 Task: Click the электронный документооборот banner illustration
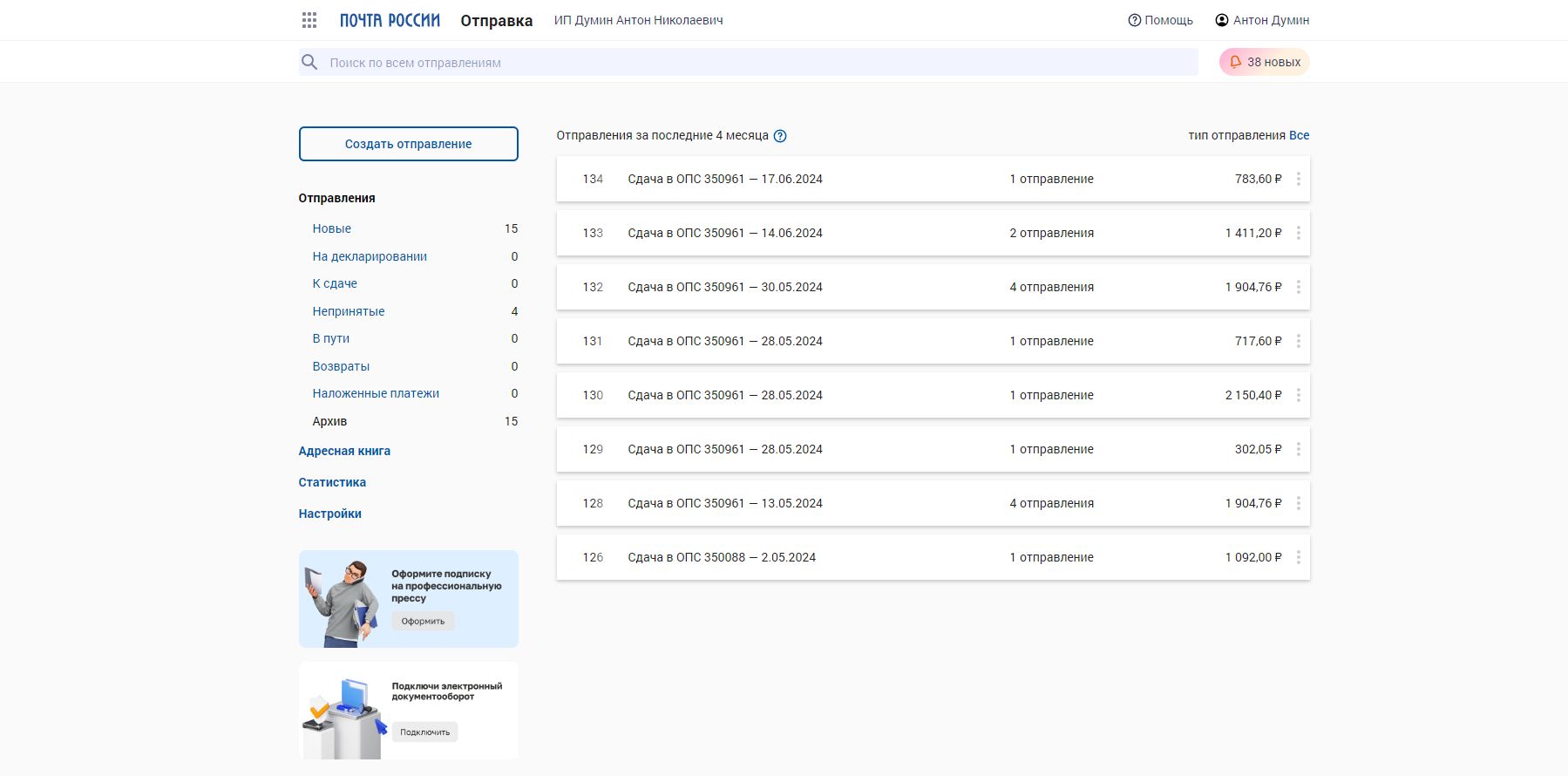[x=343, y=718]
